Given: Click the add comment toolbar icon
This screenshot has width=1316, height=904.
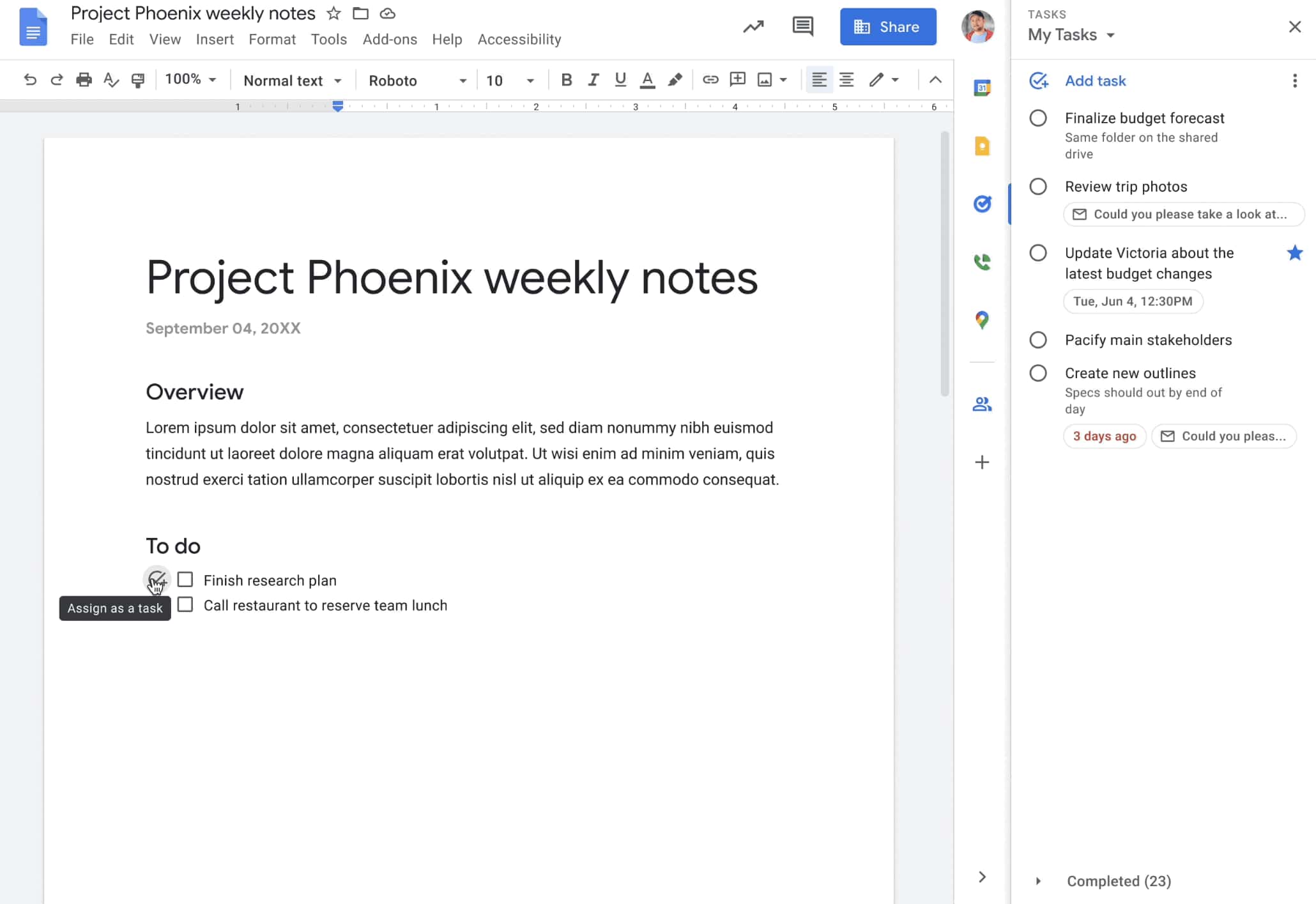Looking at the screenshot, I should (738, 80).
